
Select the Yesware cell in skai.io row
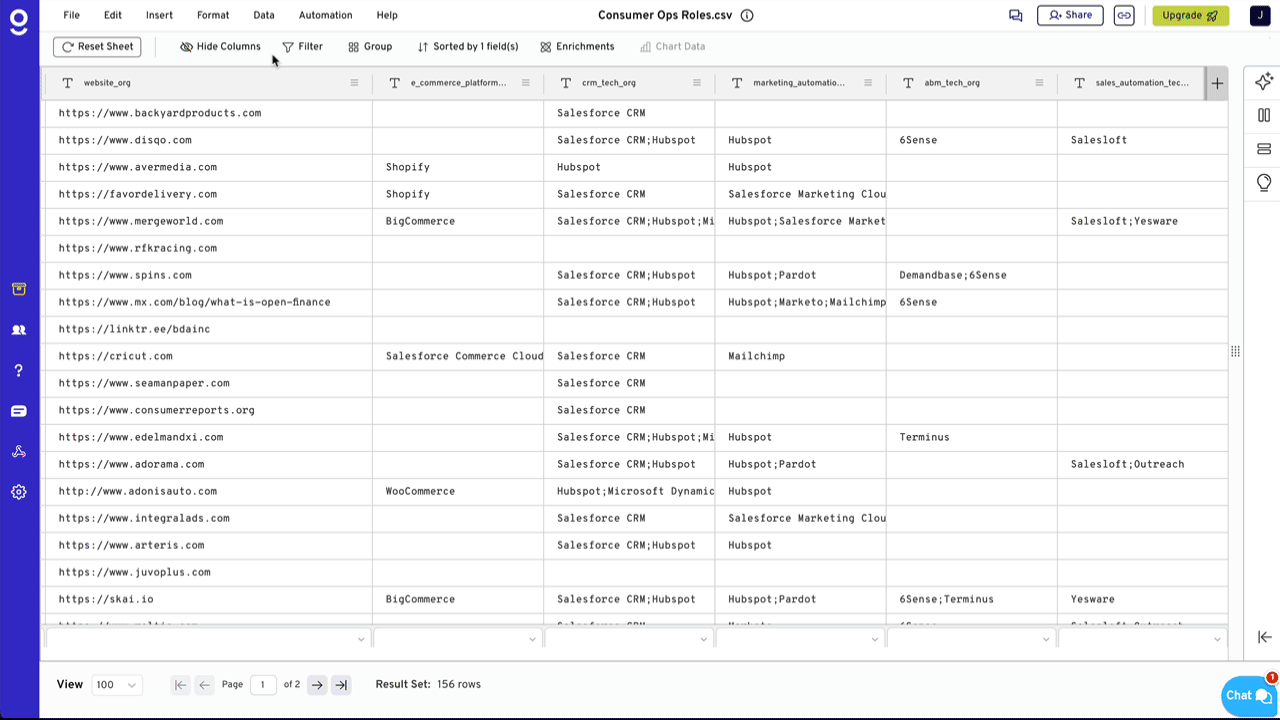[1142, 599]
